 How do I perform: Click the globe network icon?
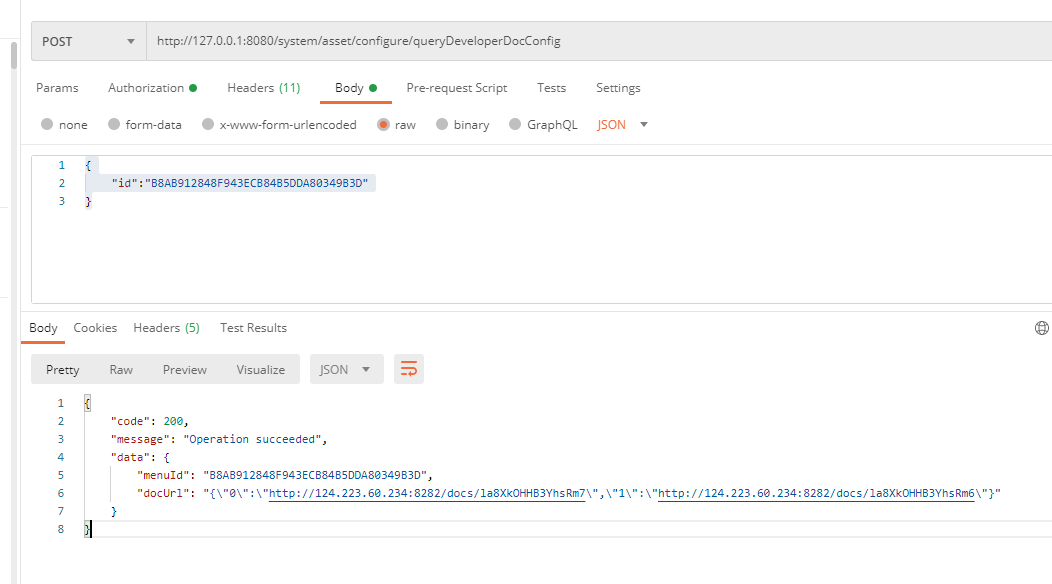point(1041,328)
